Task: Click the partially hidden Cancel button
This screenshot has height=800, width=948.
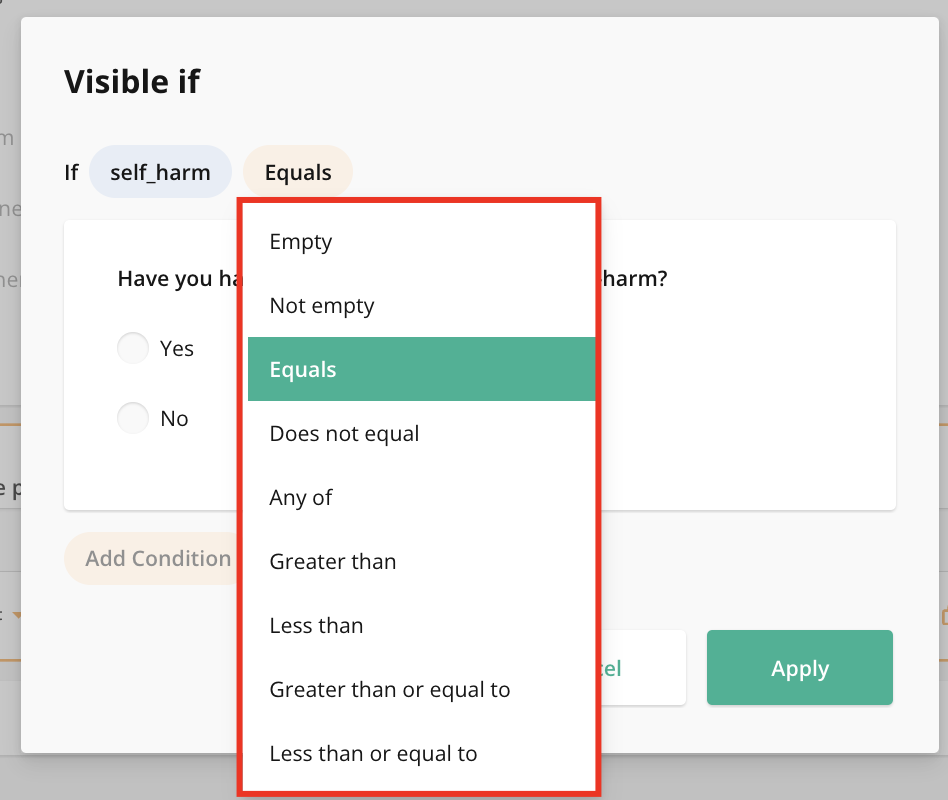Action: click(642, 668)
